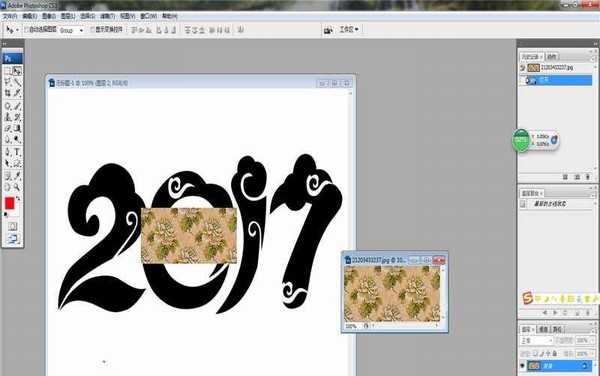Image resolution: width=600 pixels, height=376 pixels.
Task: Open the 图层 menu
Action: point(68,16)
